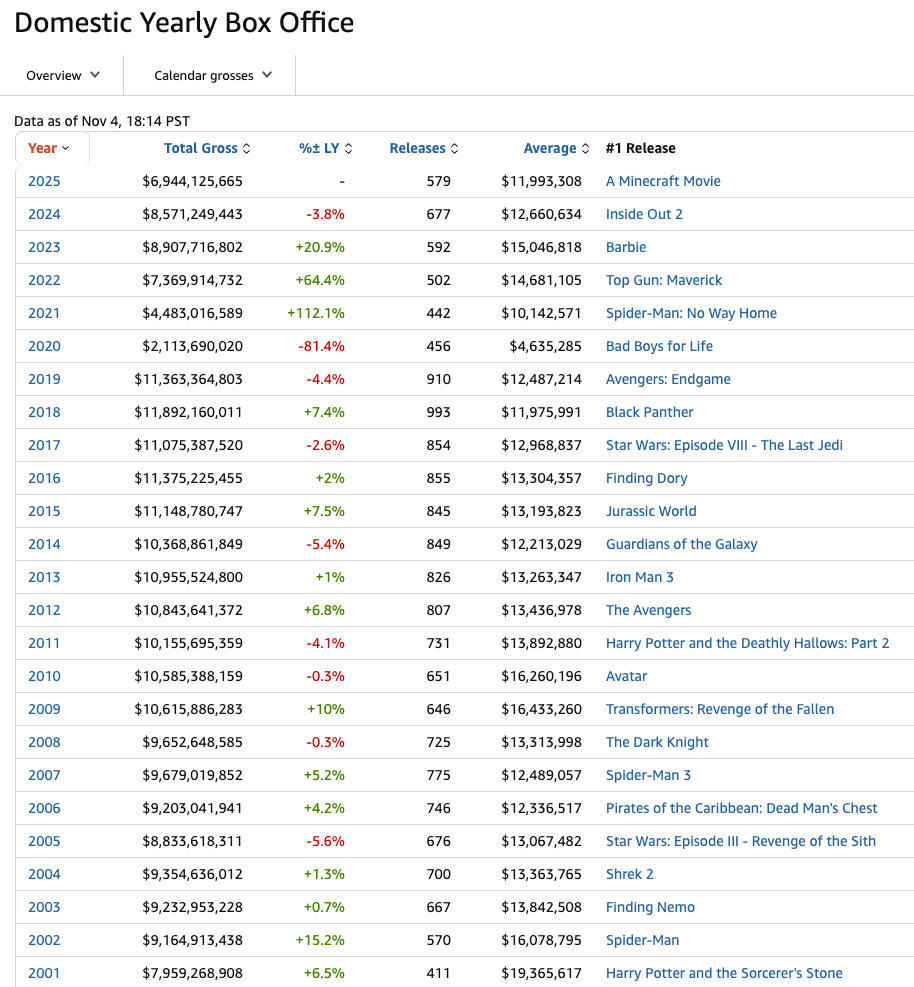Image resolution: width=914 pixels, height=987 pixels.
Task: Sort by Total Gross column header
Action: coord(206,149)
